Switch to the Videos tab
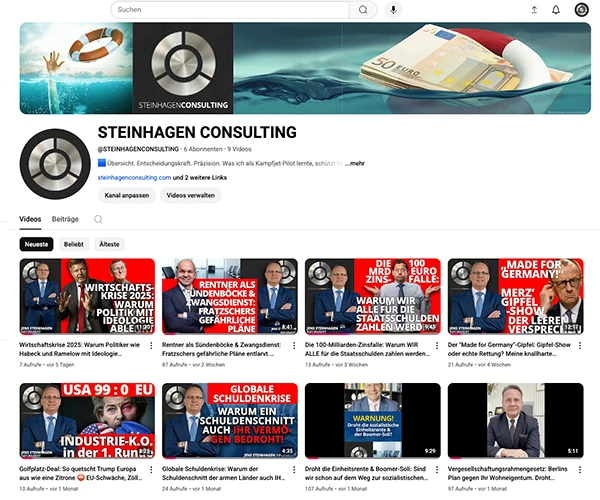This screenshot has width=600, height=500. coord(30,219)
